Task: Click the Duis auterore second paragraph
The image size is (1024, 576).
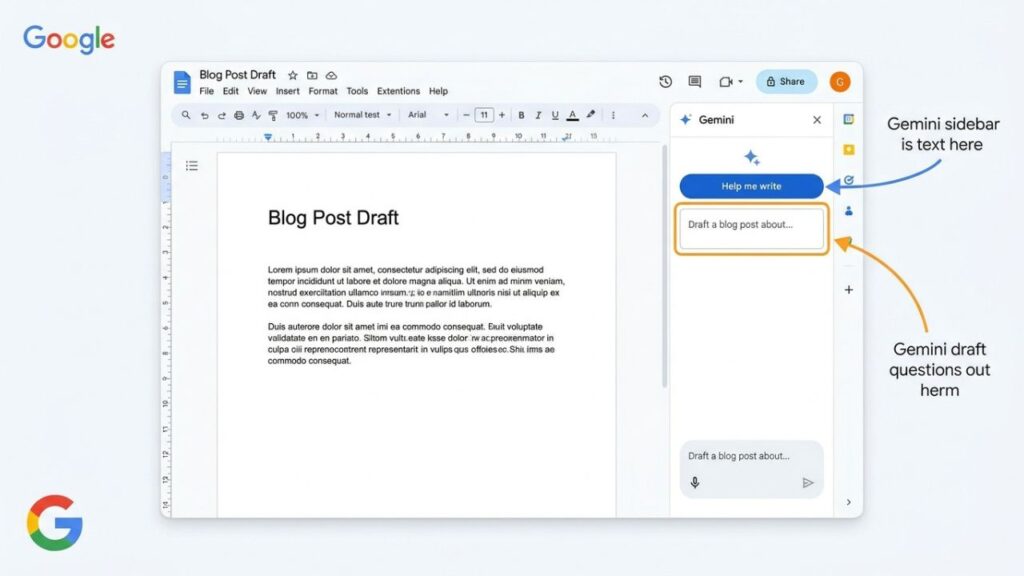Action: pos(411,344)
